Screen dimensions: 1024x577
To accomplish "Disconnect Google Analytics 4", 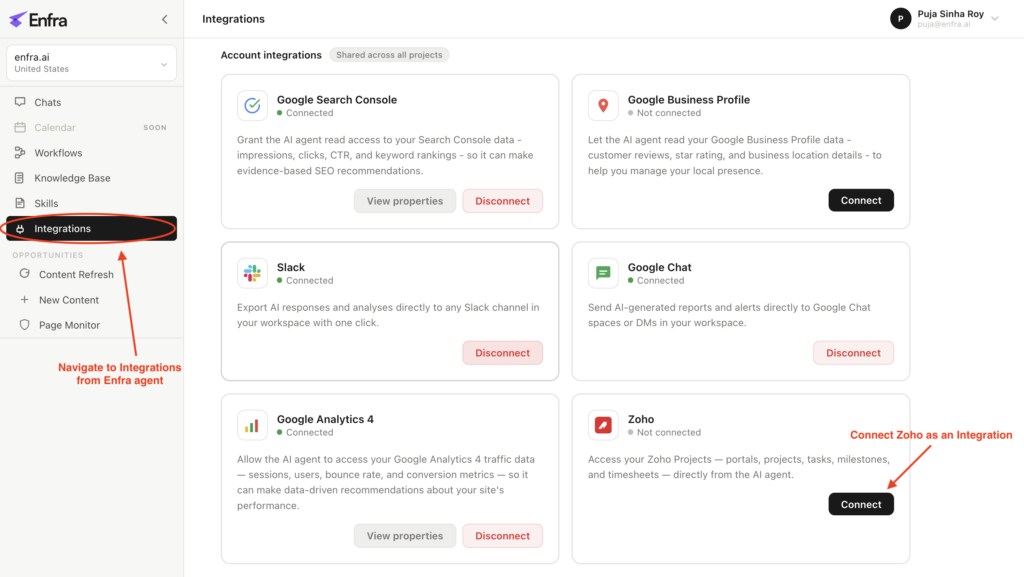I will tap(502, 536).
